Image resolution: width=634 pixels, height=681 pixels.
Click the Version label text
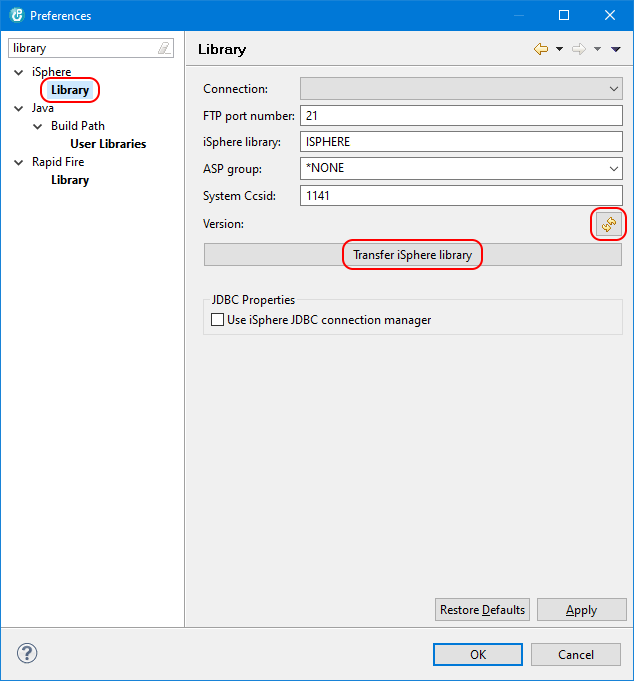tap(223, 224)
